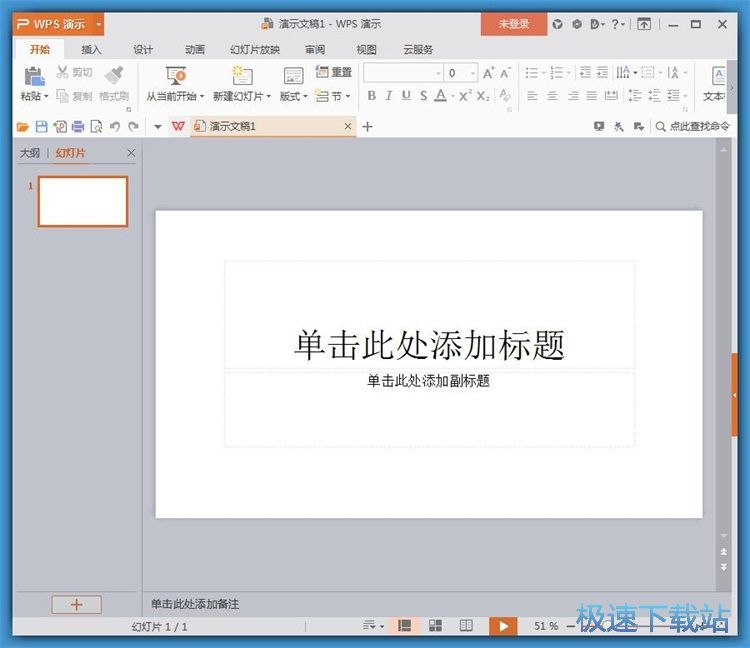Click the 未登录 login button
750x648 pixels.
[x=513, y=24]
